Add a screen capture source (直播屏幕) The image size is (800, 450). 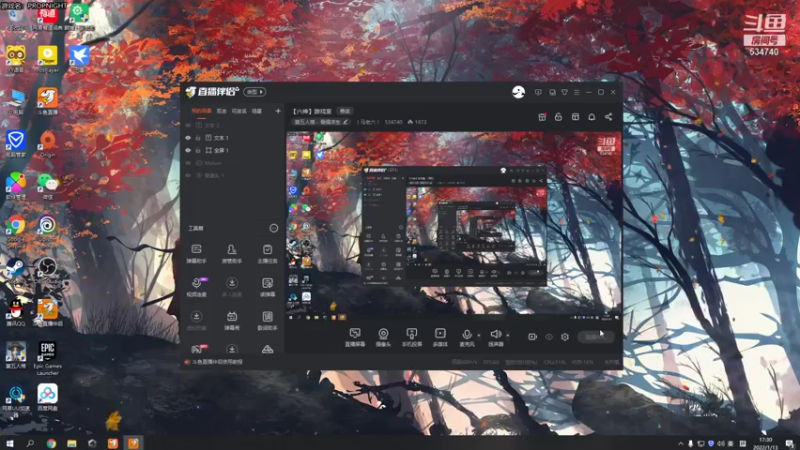coord(355,337)
